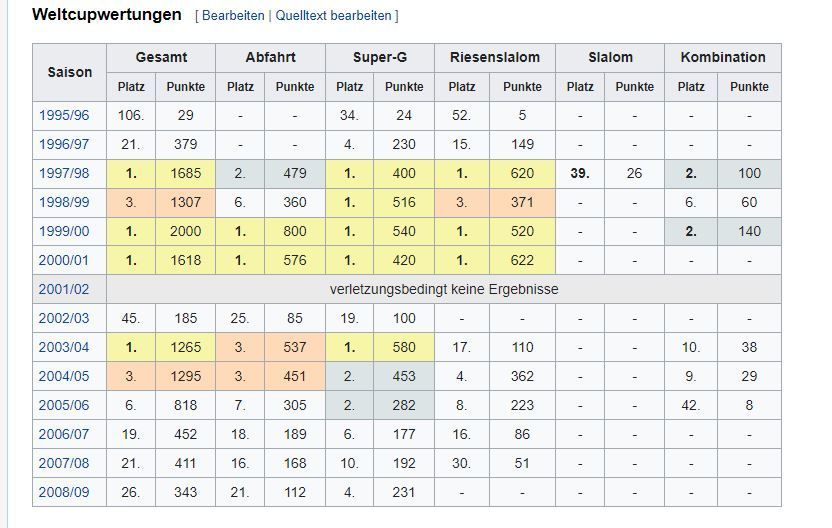This screenshot has height=528, width=832.
Task: Select the 1997/98 season link
Action: click(x=64, y=173)
